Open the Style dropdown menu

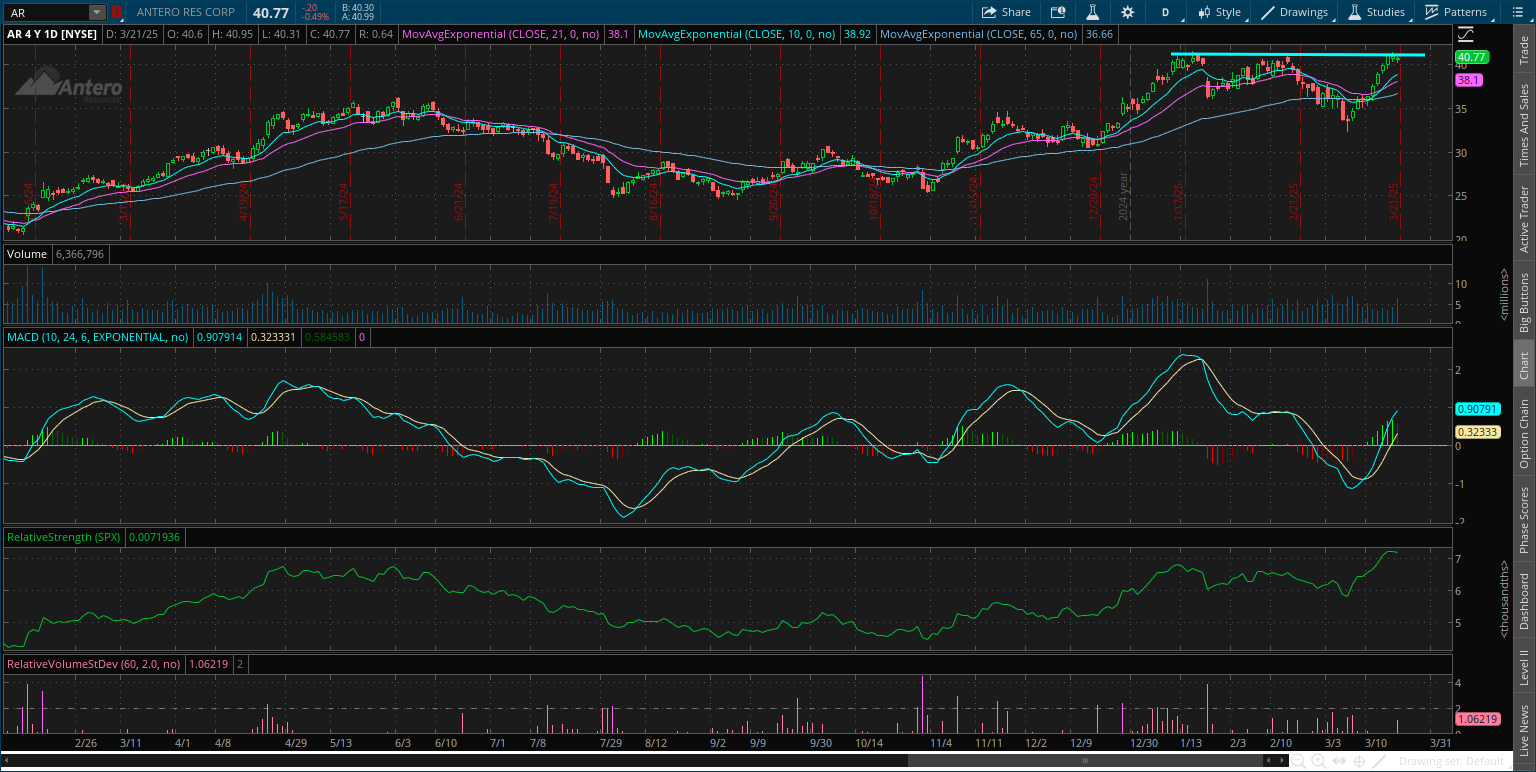click(x=1218, y=12)
